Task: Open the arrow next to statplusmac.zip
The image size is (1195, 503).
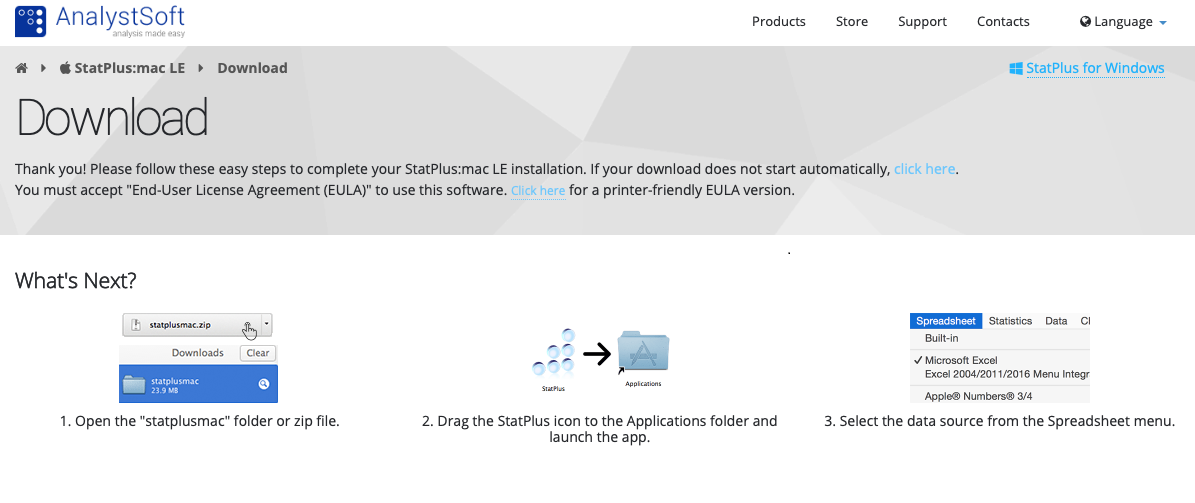Action: 267,324
